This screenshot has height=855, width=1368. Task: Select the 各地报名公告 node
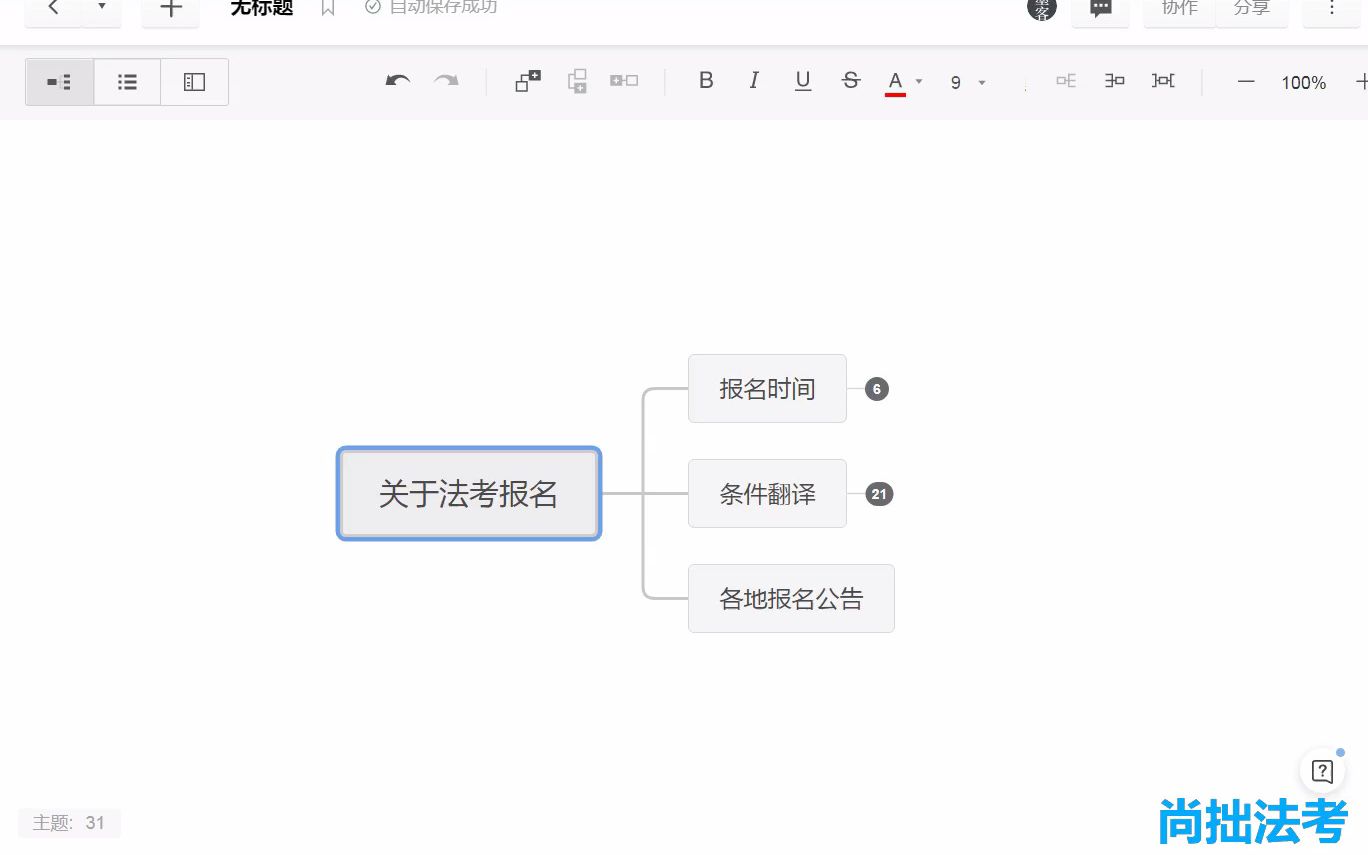point(791,598)
